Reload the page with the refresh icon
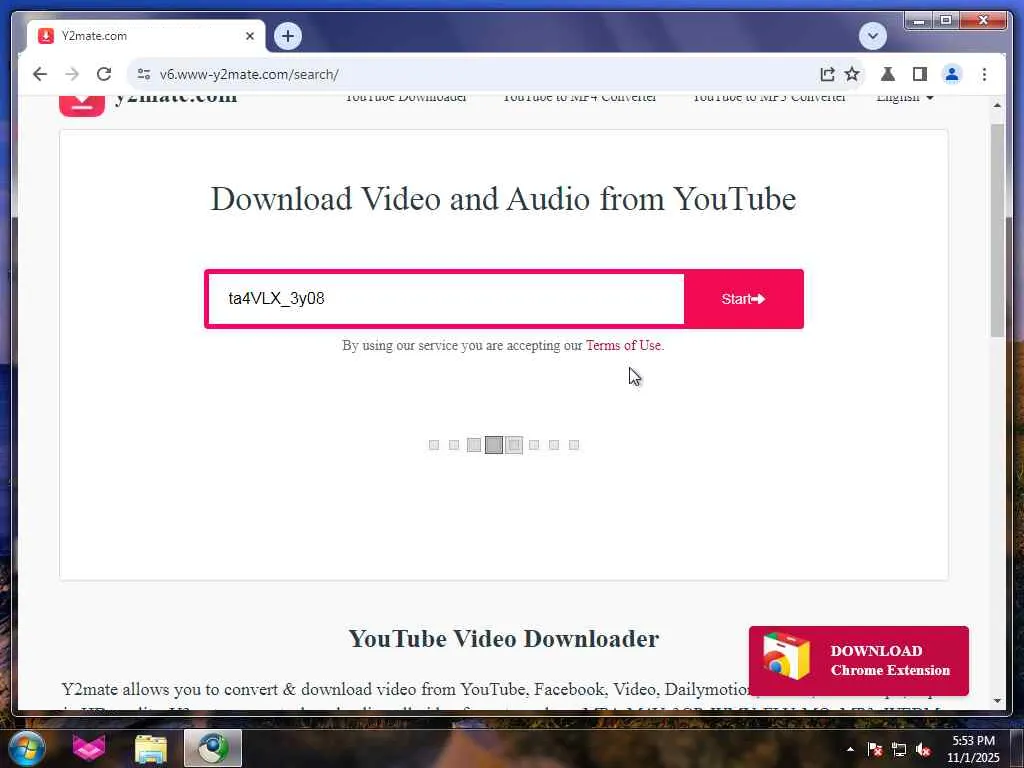 point(104,74)
